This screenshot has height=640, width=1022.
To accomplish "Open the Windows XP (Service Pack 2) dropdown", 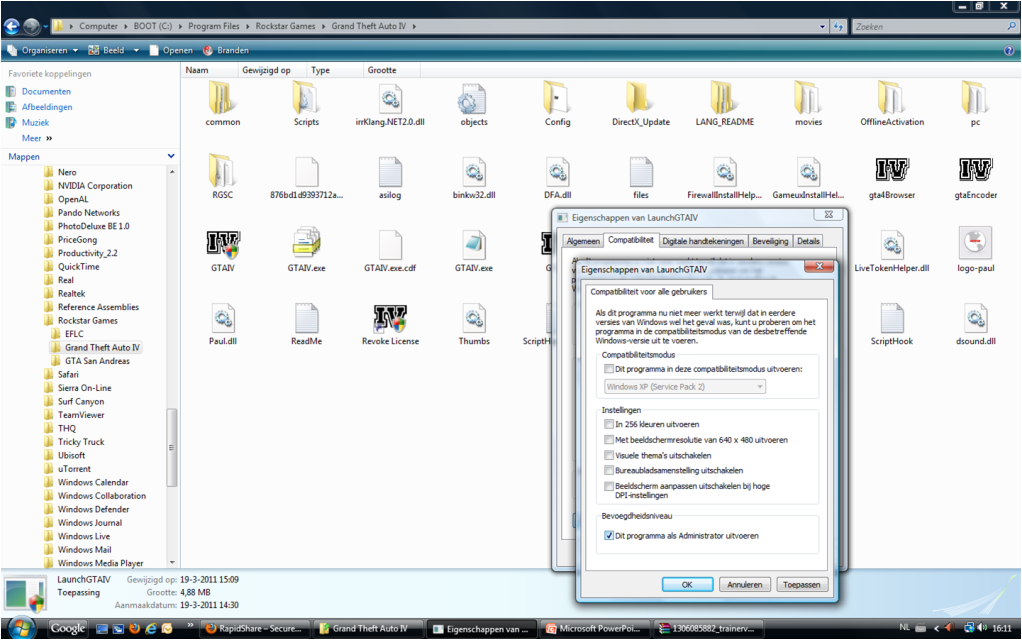I will pos(684,387).
